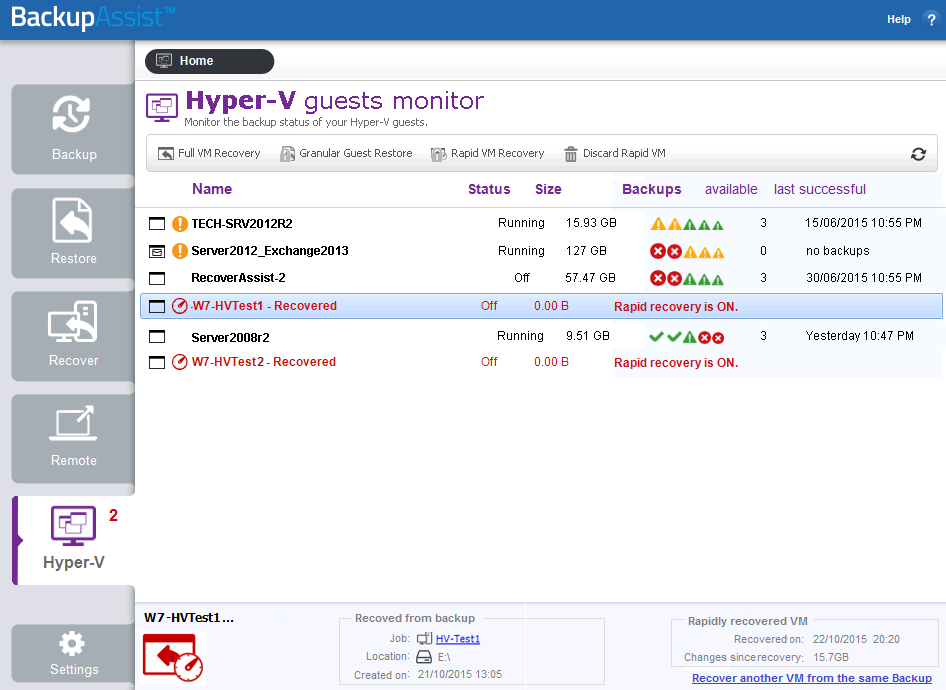Click the BackupAssist logo
This screenshot has height=690, width=946.
click(x=93, y=17)
